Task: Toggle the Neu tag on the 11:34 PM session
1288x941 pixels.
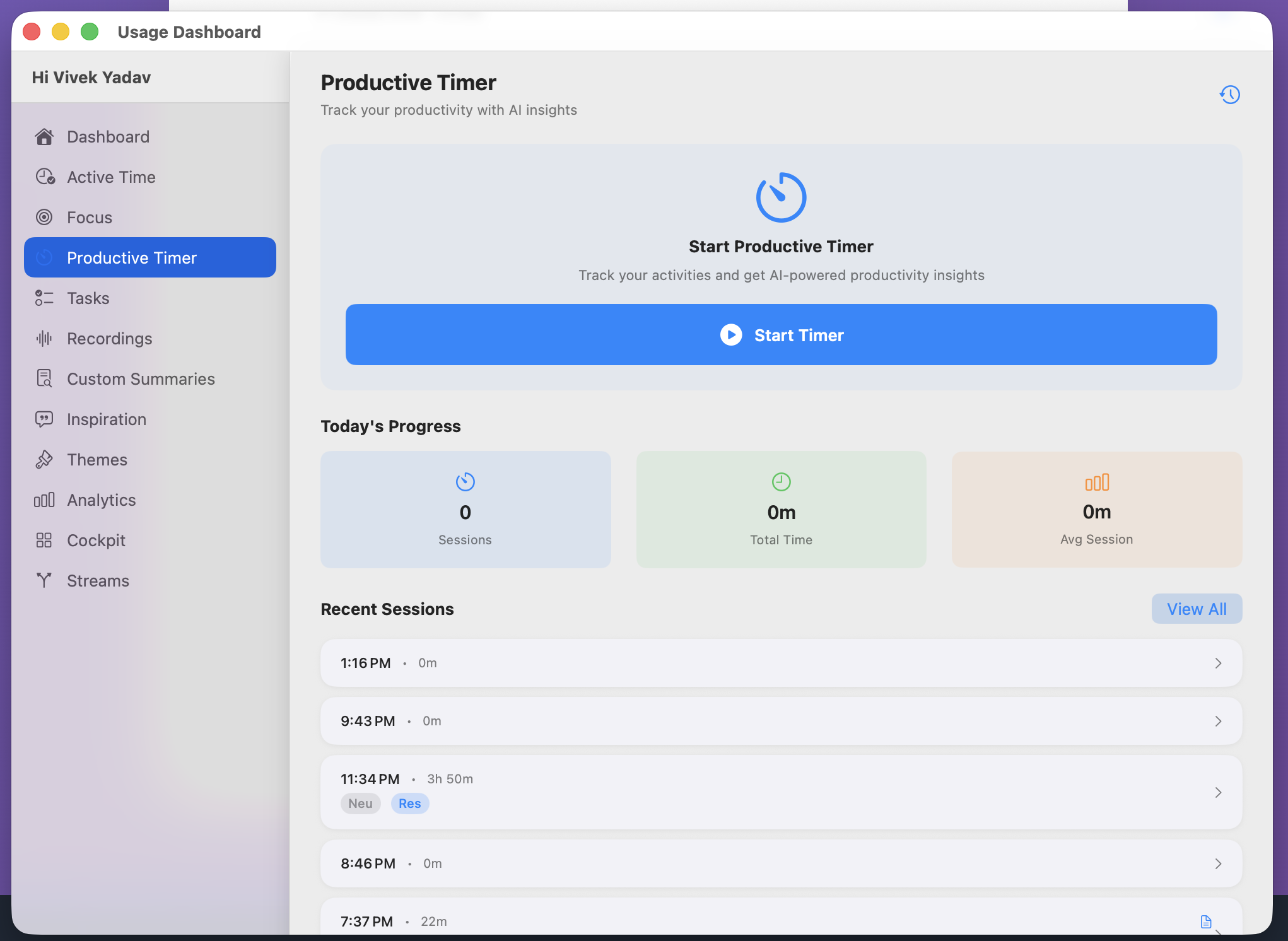Action: pyautogui.click(x=360, y=804)
